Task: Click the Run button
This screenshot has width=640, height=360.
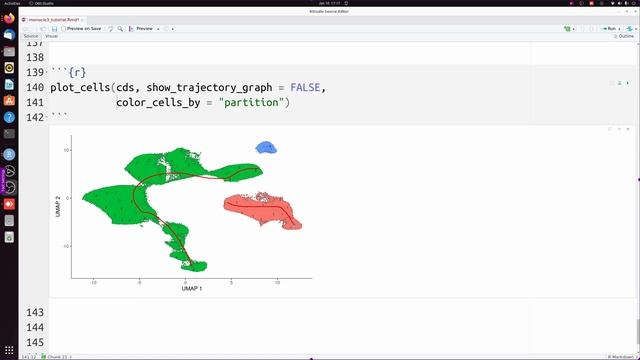Action: click(x=609, y=29)
